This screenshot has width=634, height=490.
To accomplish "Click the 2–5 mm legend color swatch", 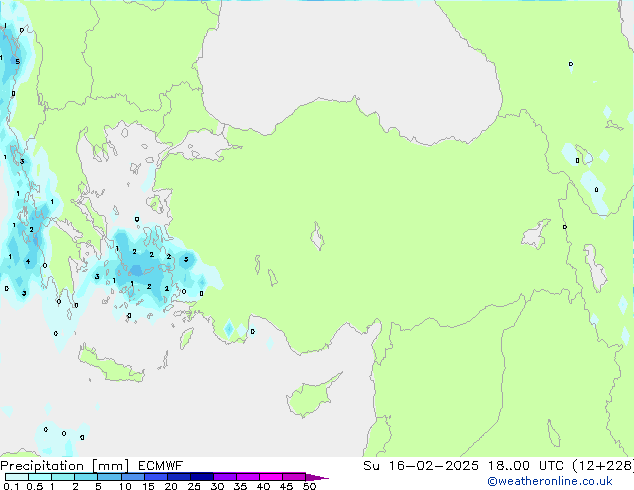I will (x=86, y=477).
